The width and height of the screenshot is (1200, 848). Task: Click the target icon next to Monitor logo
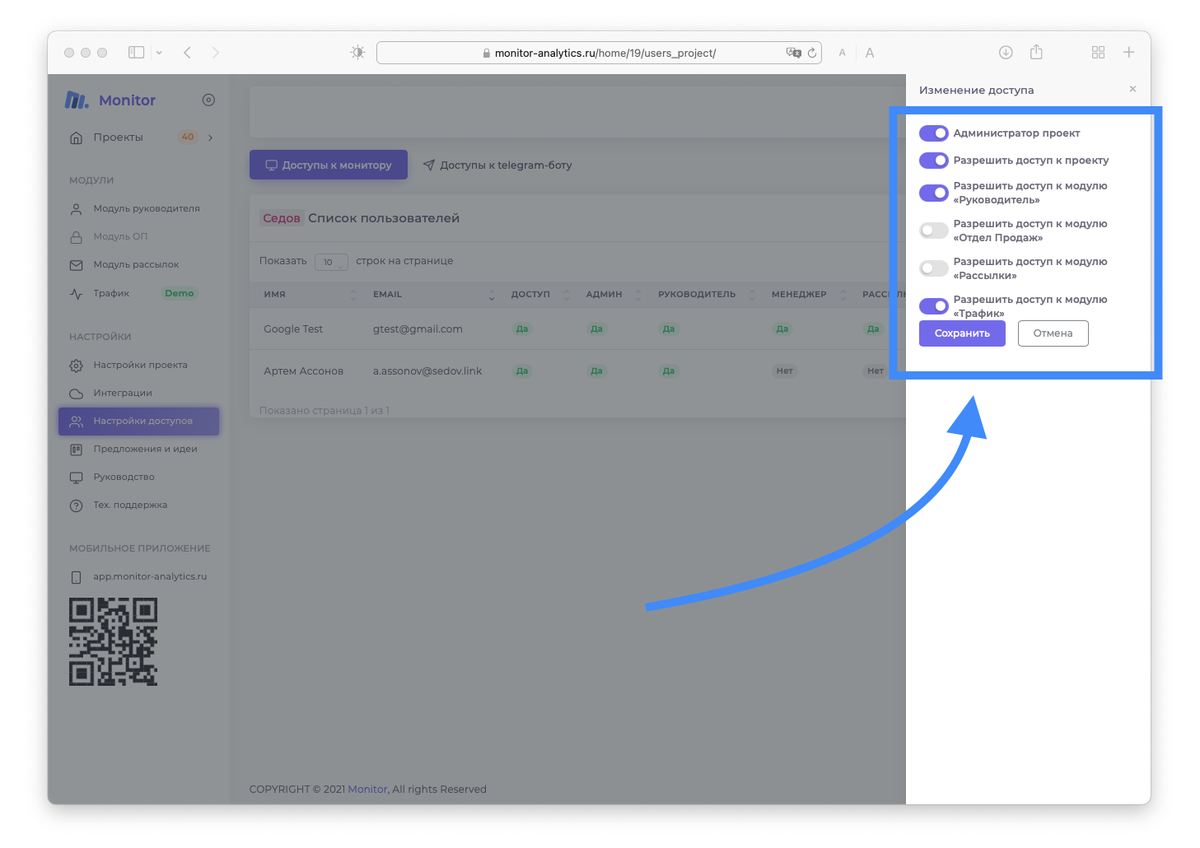(208, 100)
